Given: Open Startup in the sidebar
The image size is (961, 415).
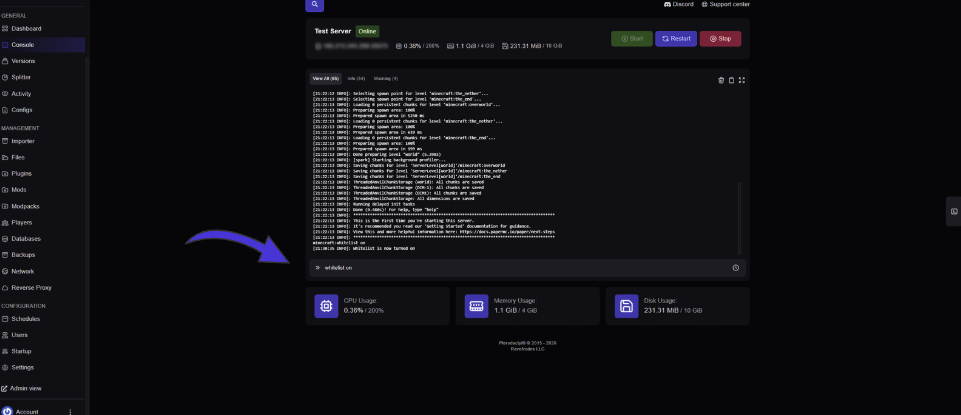Looking at the screenshot, I should pos(17,351).
